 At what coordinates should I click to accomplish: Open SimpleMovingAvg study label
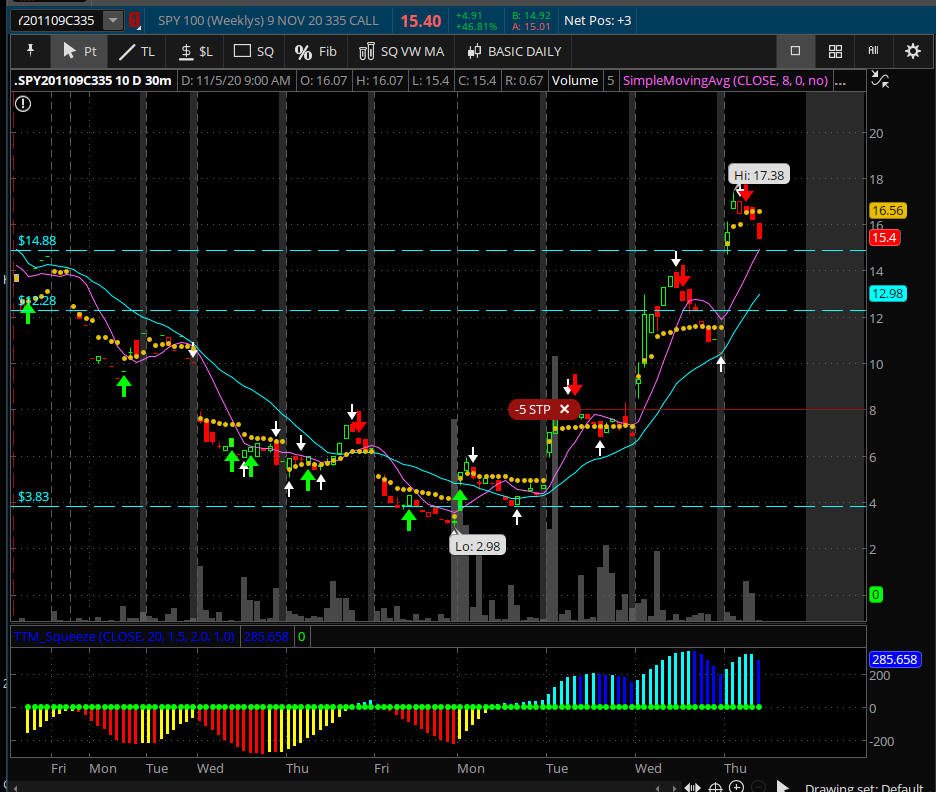tap(724, 80)
